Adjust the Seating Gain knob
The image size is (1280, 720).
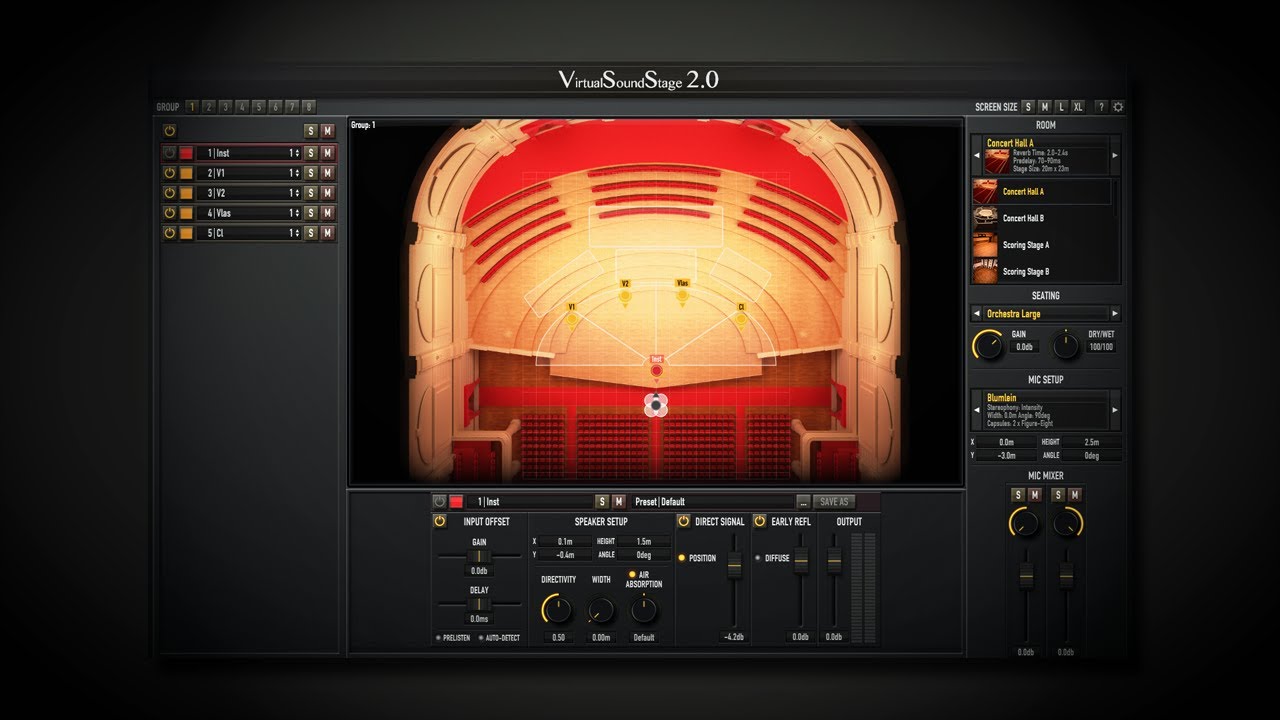988,346
